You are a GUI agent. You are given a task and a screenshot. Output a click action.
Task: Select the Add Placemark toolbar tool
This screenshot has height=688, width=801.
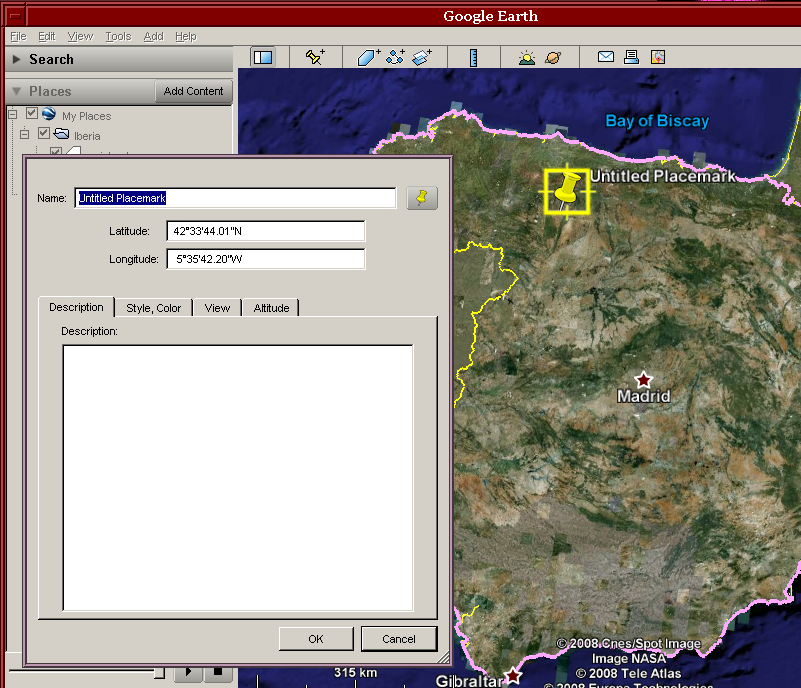(315, 57)
